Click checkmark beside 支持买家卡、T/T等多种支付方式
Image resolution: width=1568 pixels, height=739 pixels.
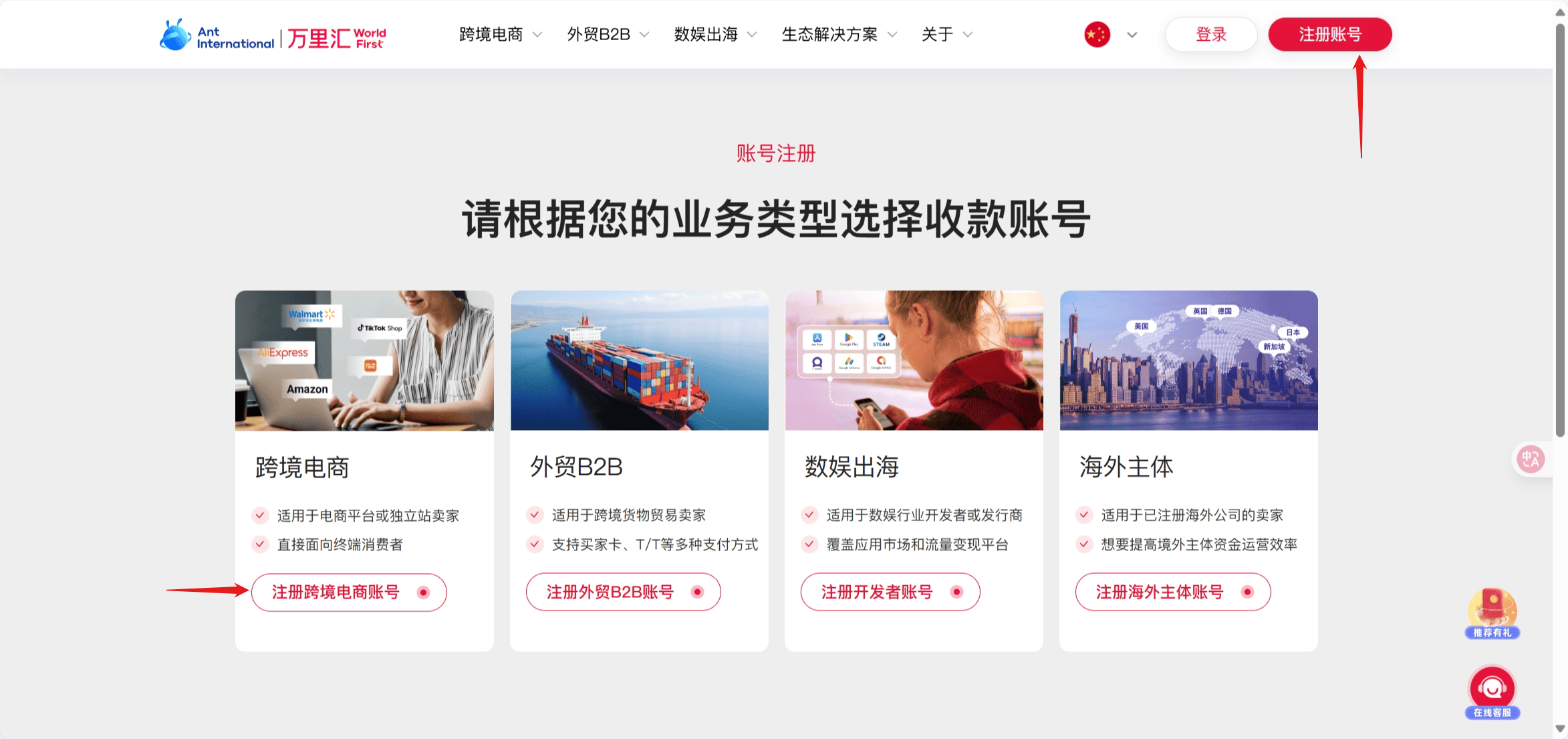535,544
